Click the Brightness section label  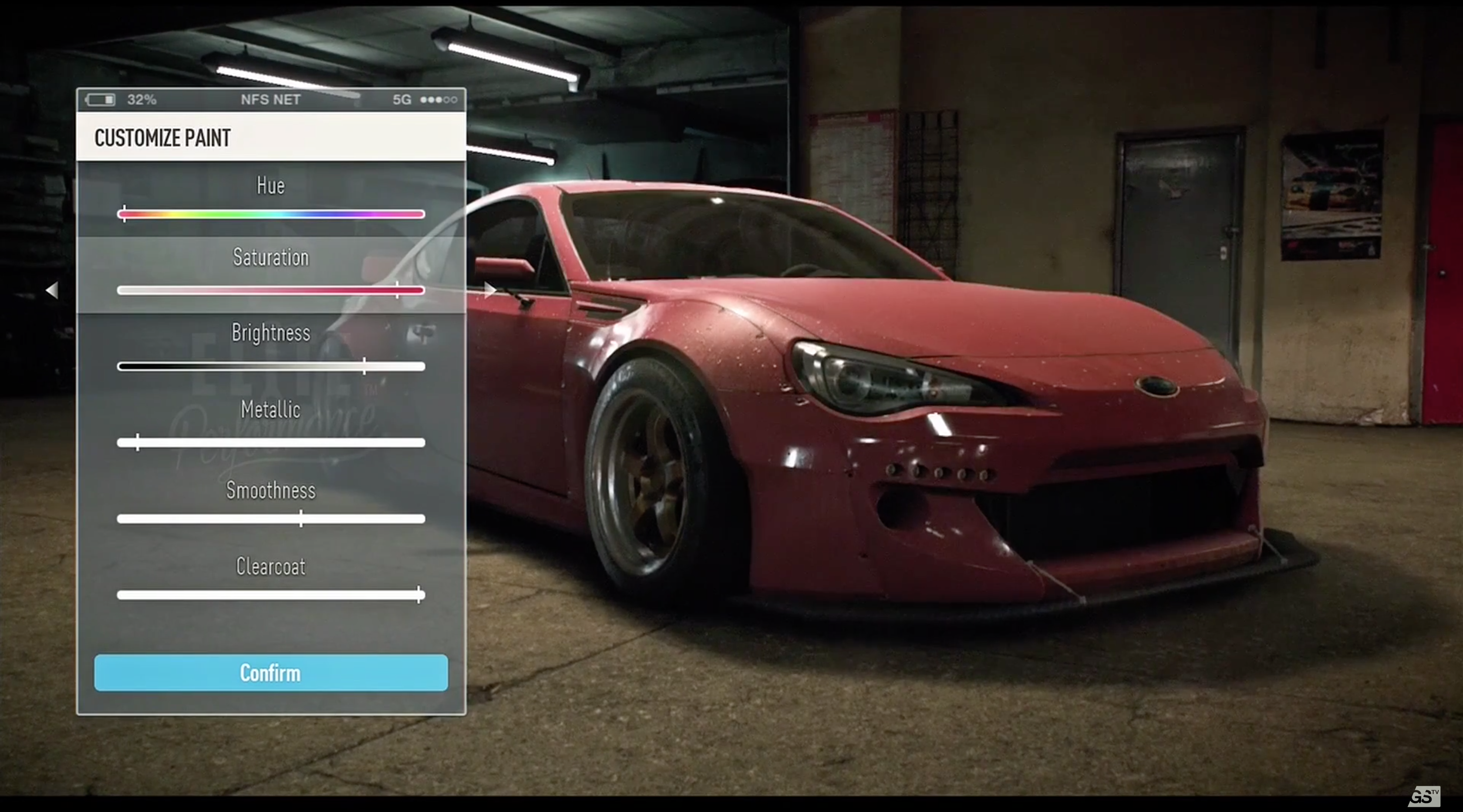click(271, 333)
